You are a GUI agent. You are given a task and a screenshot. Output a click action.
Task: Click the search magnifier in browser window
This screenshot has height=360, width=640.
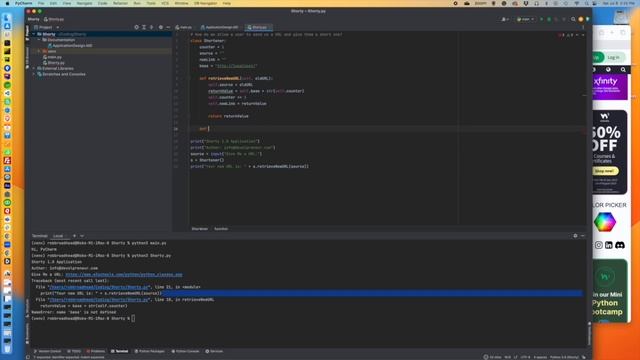(623, 70)
